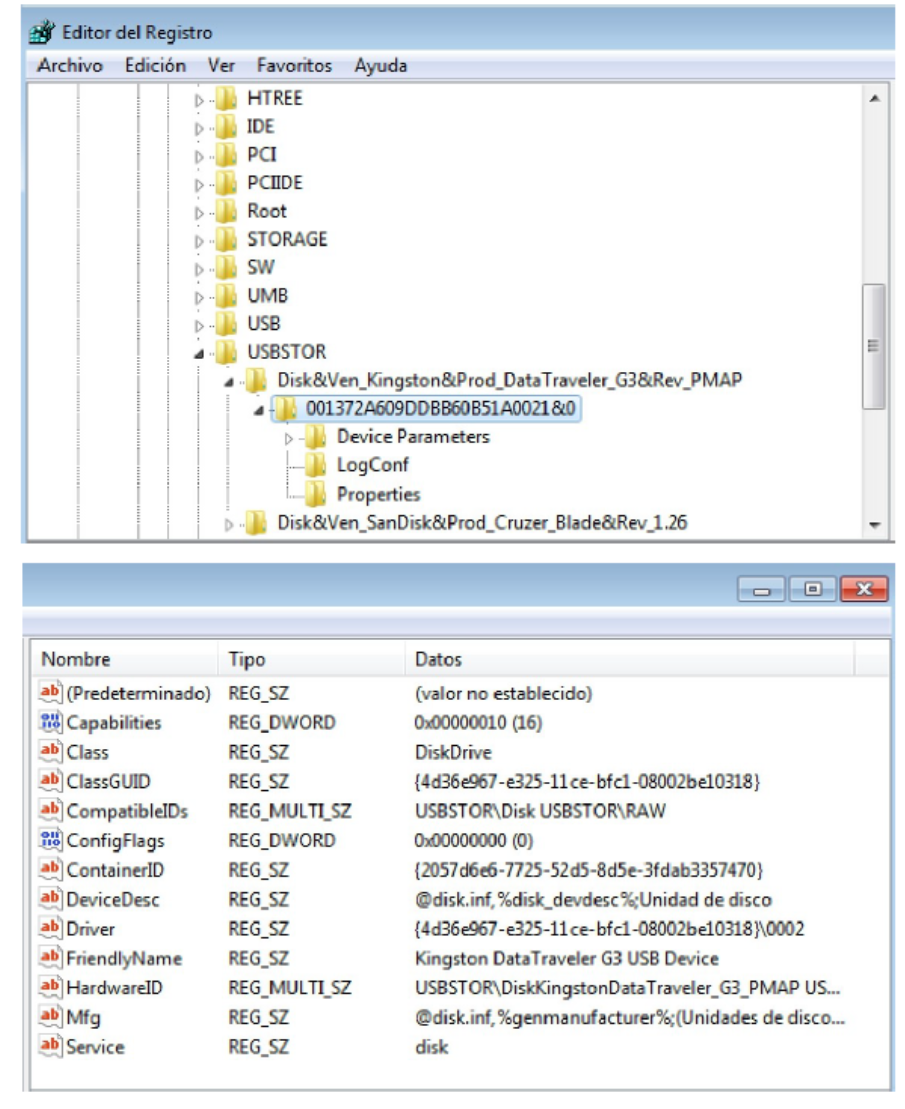Open the Ayuda menu
The image size is (905, 1109).
click(380, 66)
